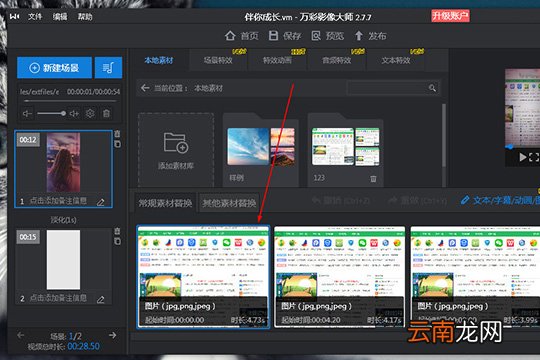Click 撤销 (Ctrl+Z) undo button

[x=341, y=200]
